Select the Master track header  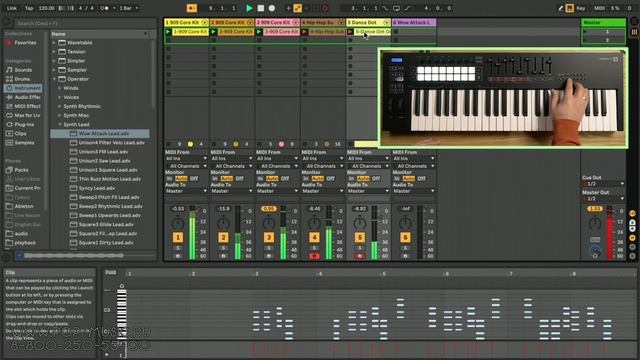pos(603,22)
